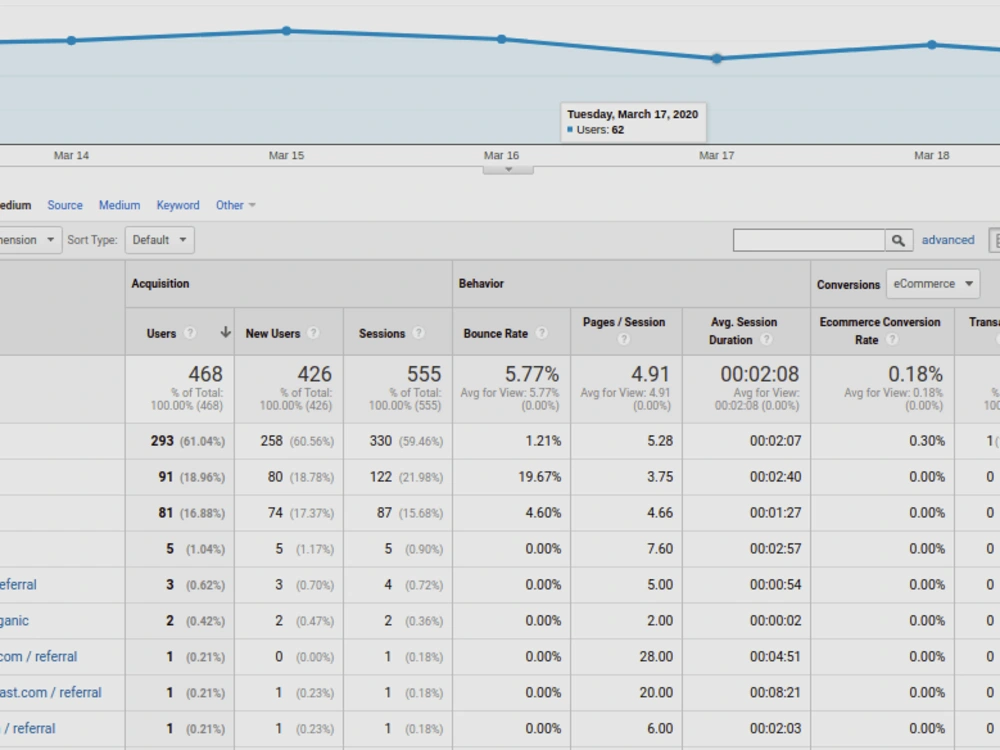Click the 5.77% total bounce rate

pos(532,374)
